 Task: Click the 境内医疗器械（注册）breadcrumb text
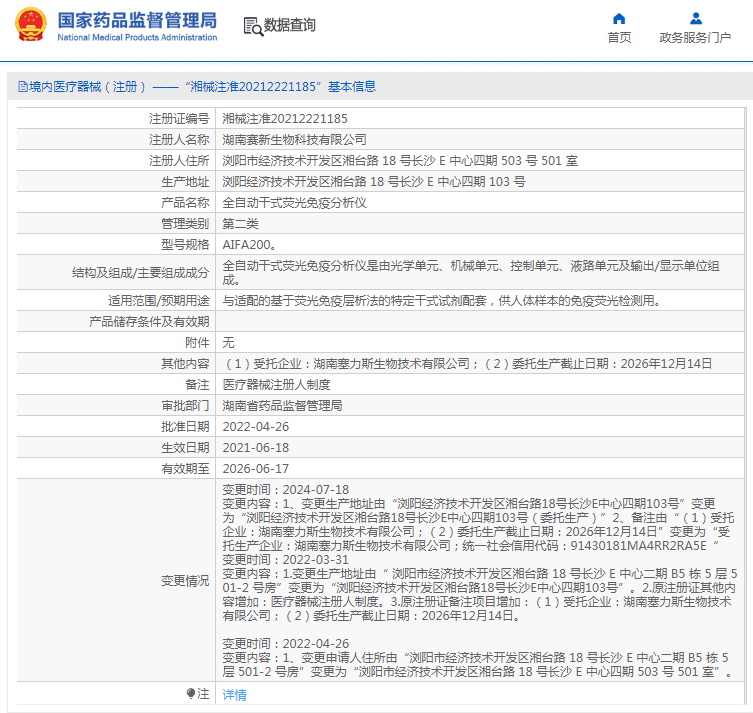(87, 87)
